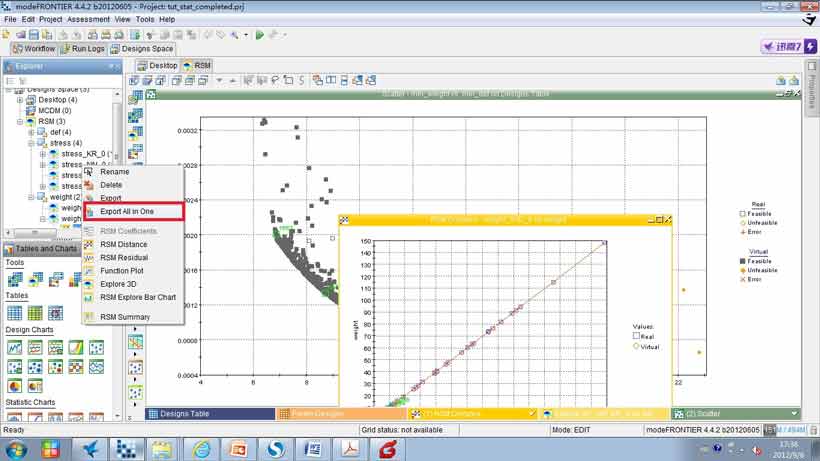The width and height of the screenshot is (820, 461).
Task: Open the second pie chart icon in Design Charts
Action: click(35, 386)
